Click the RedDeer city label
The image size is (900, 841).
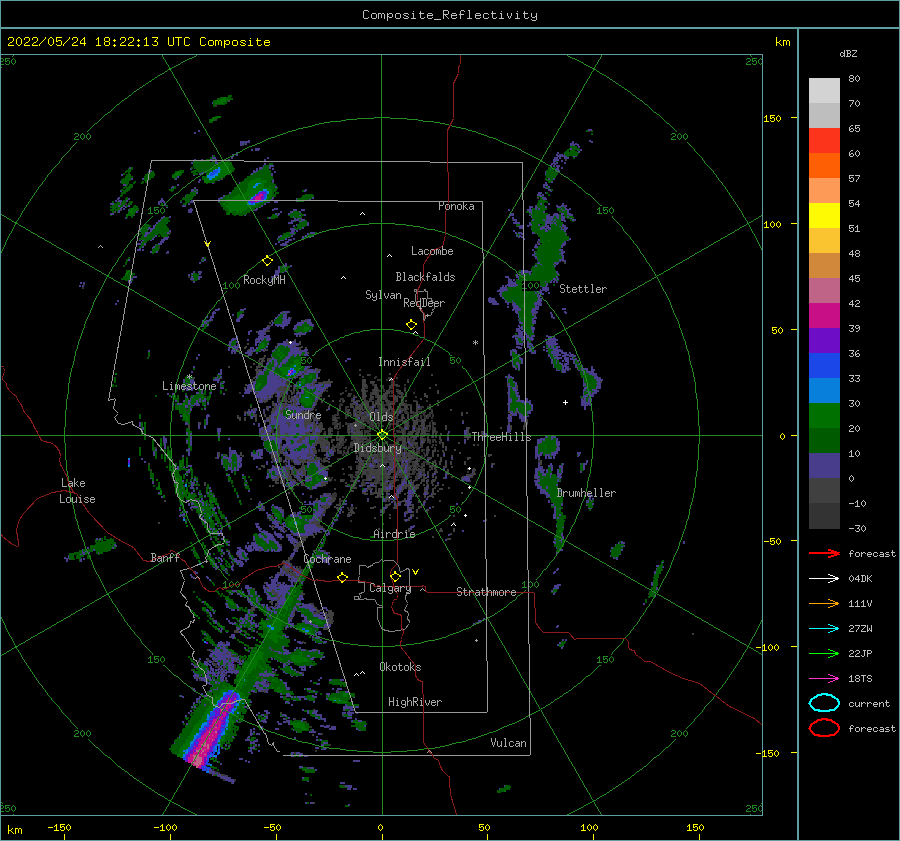click(x=424, y=303)
